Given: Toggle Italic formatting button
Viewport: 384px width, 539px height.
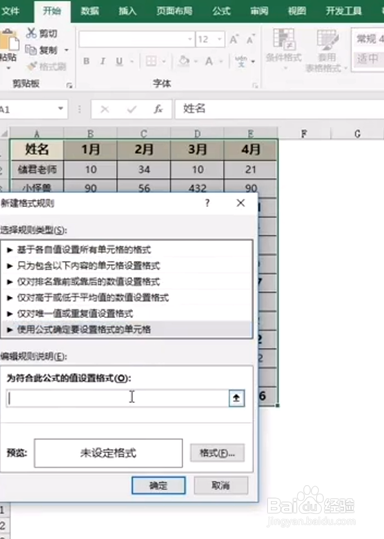Looking at the screenshot, I should click(102, 61).
